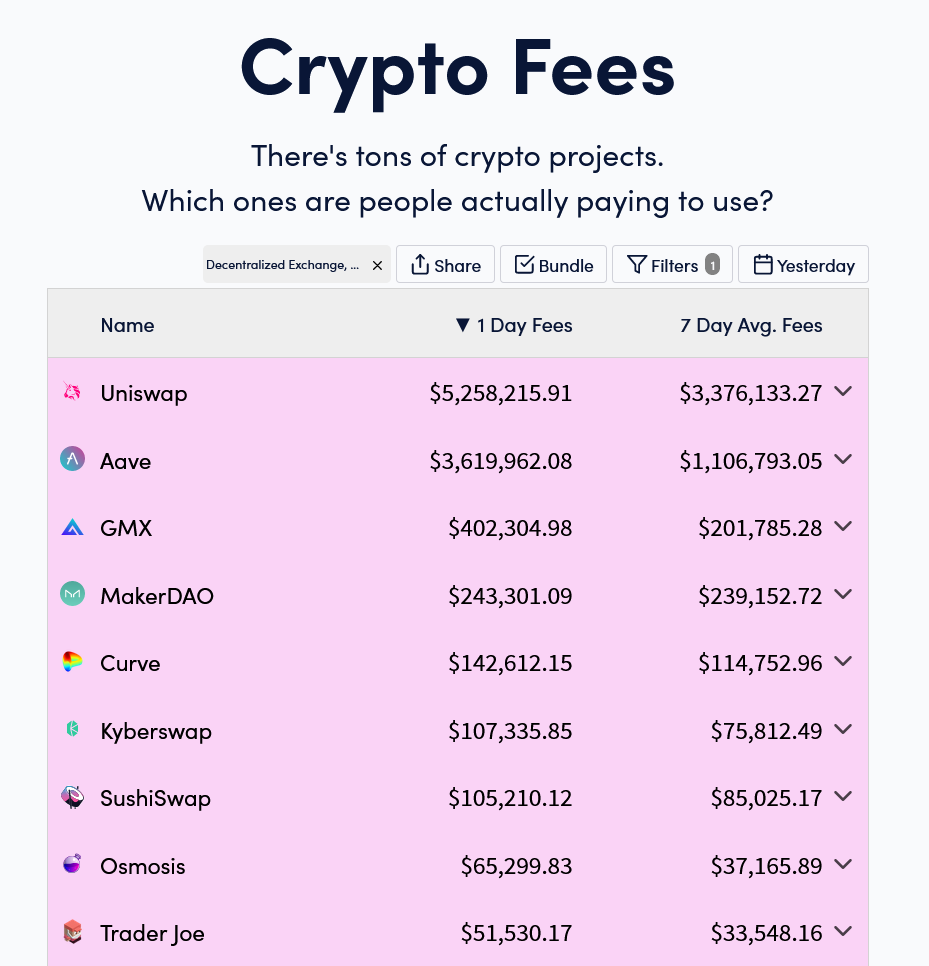Image resolution: width=929 pixels, height=966 pixels.
Task: Click the SushiSwap logo icon
Action: (x=72, y=797)
